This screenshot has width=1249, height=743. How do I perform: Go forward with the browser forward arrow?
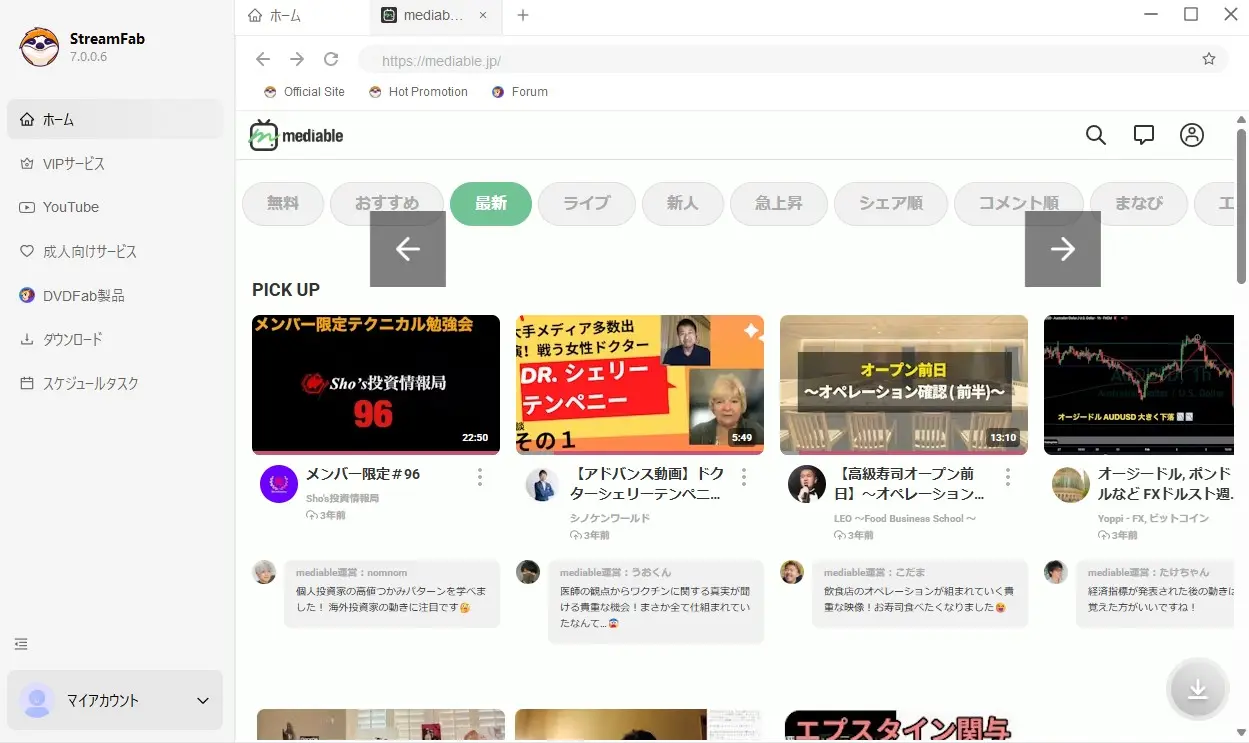[297, 59]
